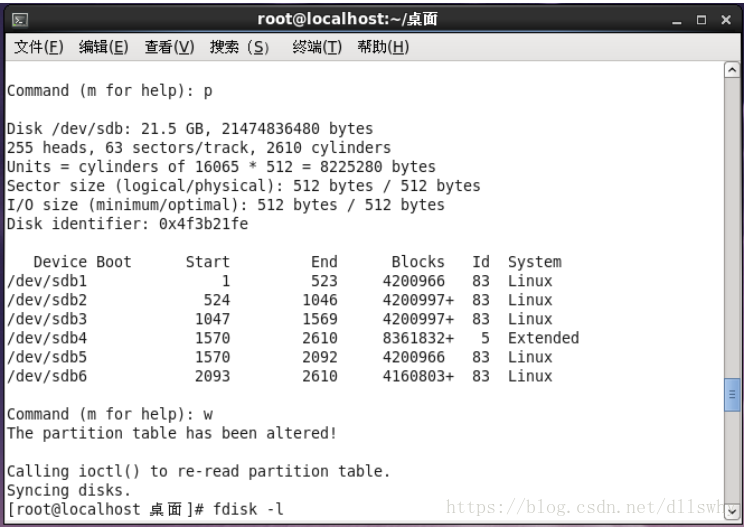
Task: Click the '2610 cylinders' text
Action: pos(328,148)
